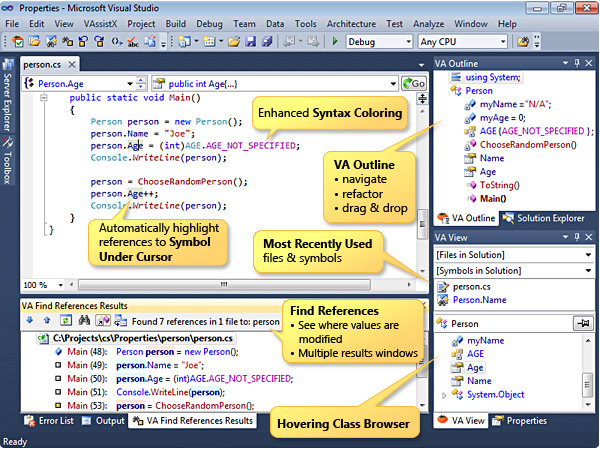Select ChooseRandomPerson() in VA Outline
This screenshot has height=450, width=600.
tap(528, 145)
